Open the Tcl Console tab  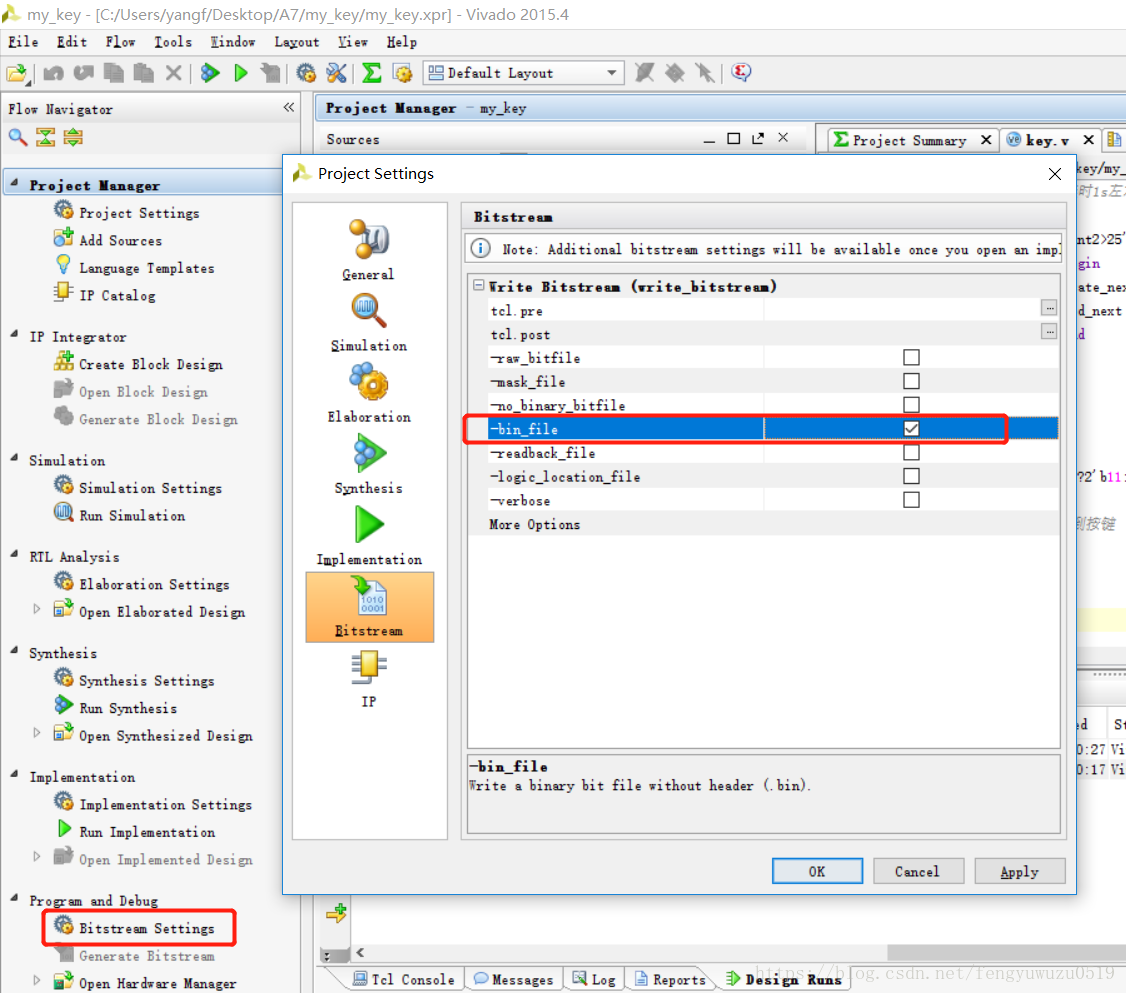click(x=404, y=979)
